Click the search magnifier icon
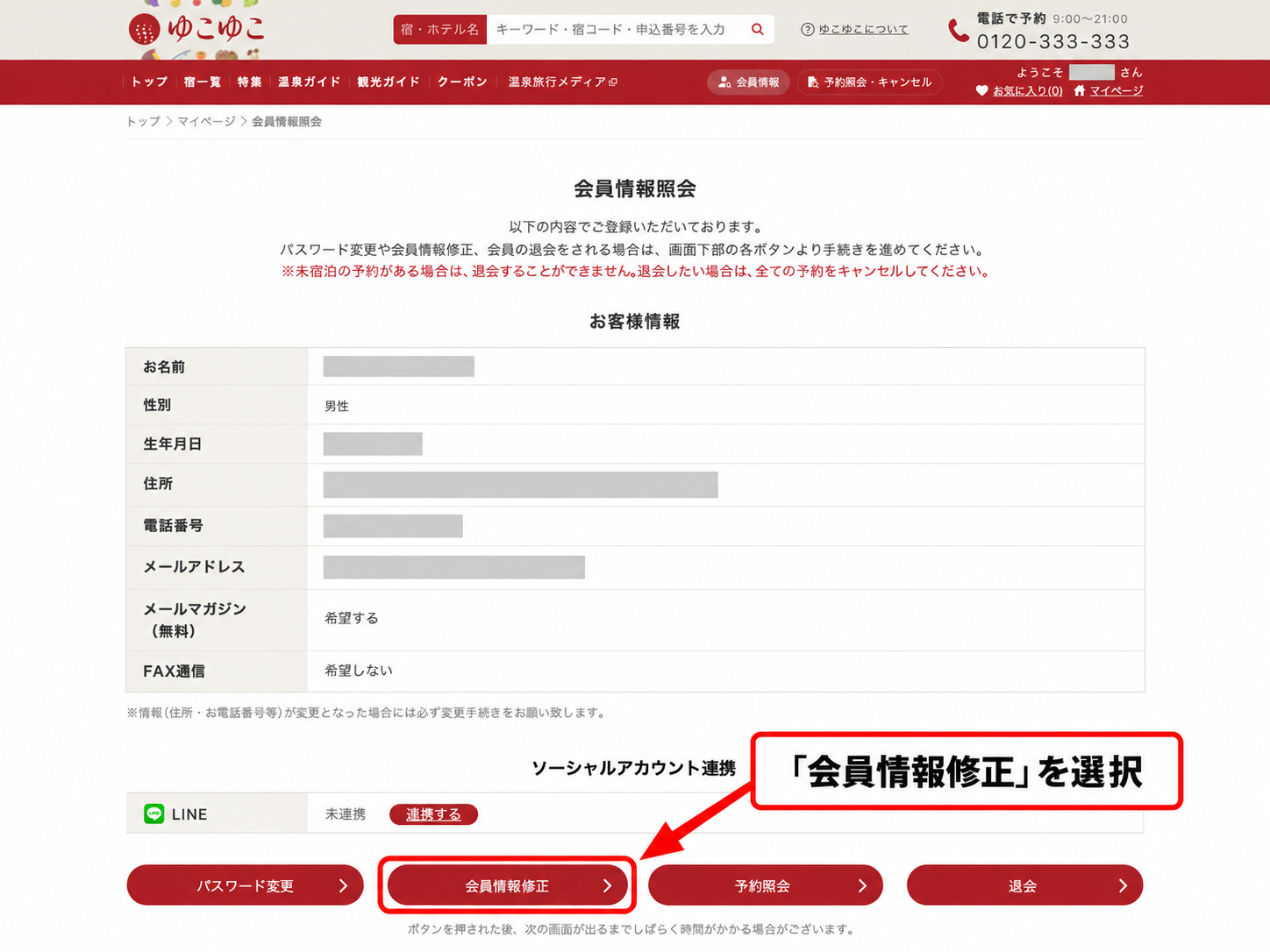1270x952 pixels. coord(758,29)
